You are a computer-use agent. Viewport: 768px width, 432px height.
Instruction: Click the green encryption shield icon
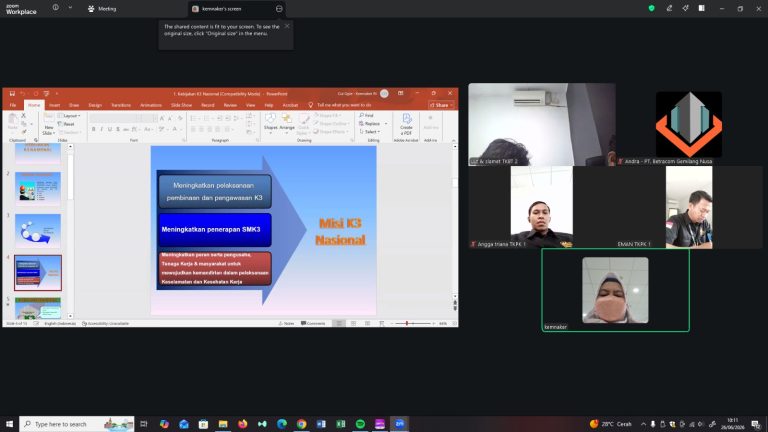(651, 8)
